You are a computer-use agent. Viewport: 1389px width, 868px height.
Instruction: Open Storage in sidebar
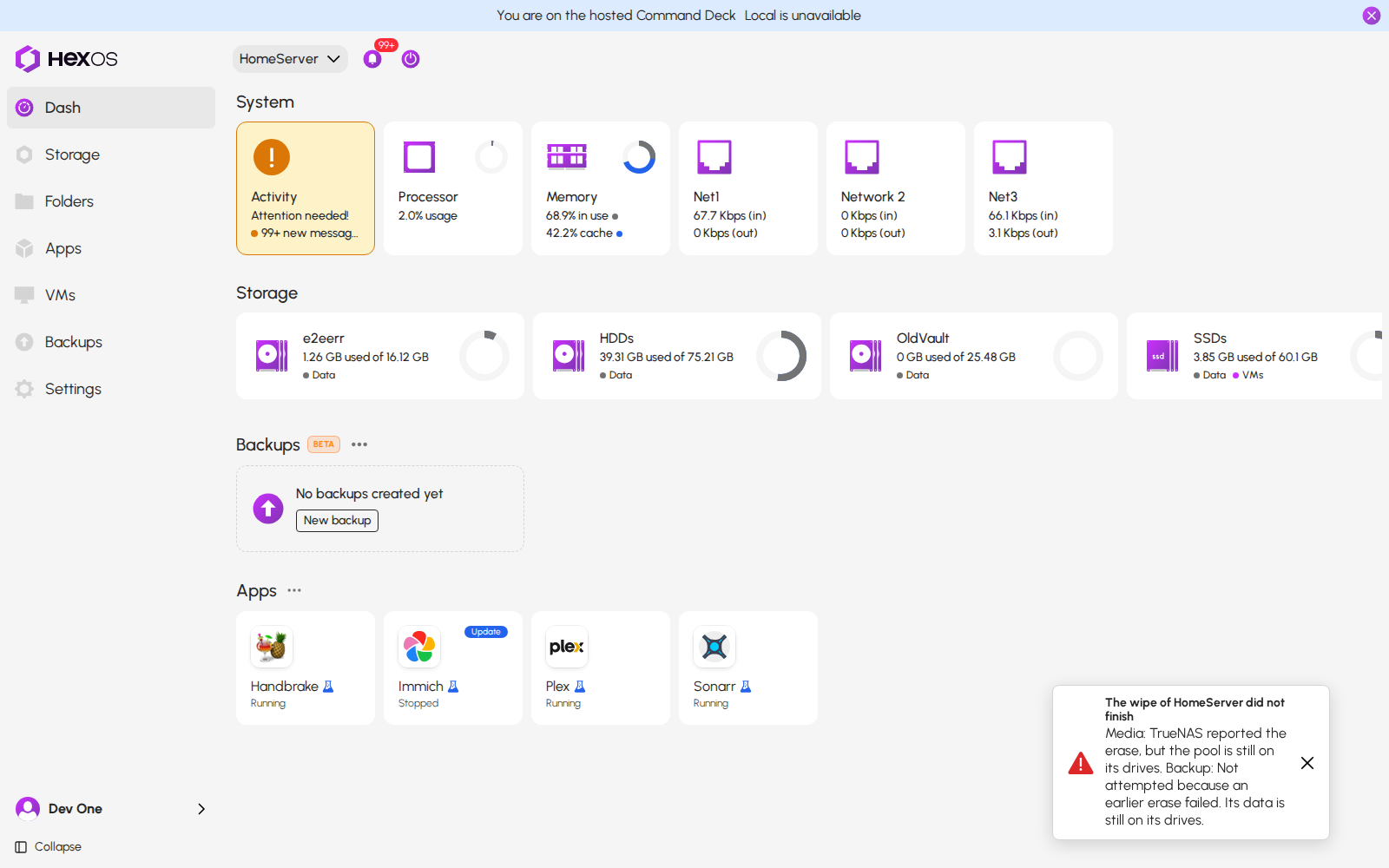[x=111, y=155]
